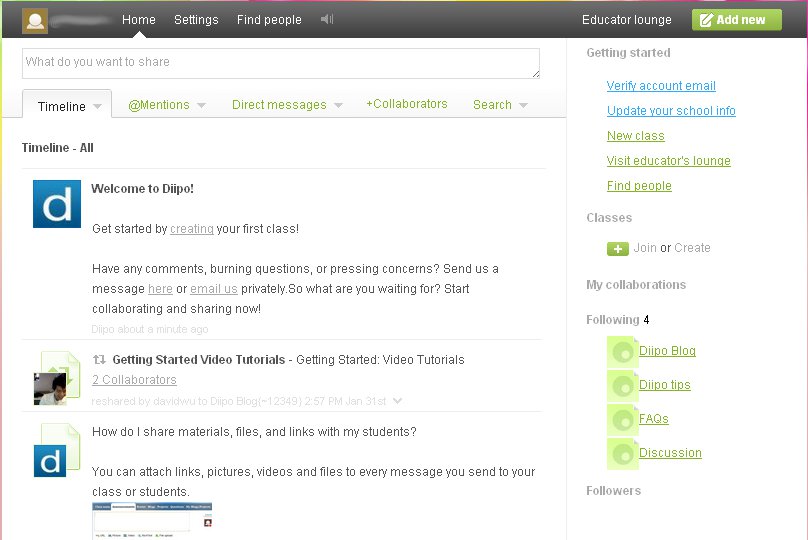Viewport: 808px width, 540px height.
Task: Open Update your school info link
Action: pos(671,111)
